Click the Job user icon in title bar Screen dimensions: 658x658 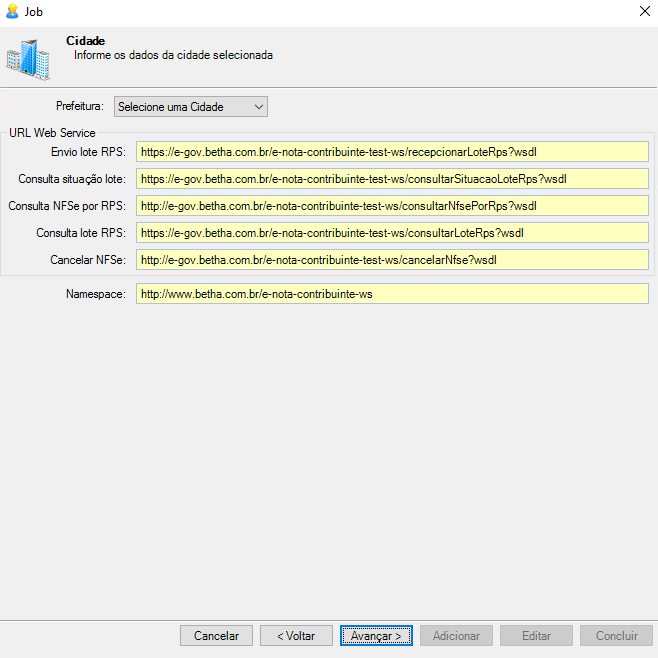pyautogui.click(x=12, y=11)
